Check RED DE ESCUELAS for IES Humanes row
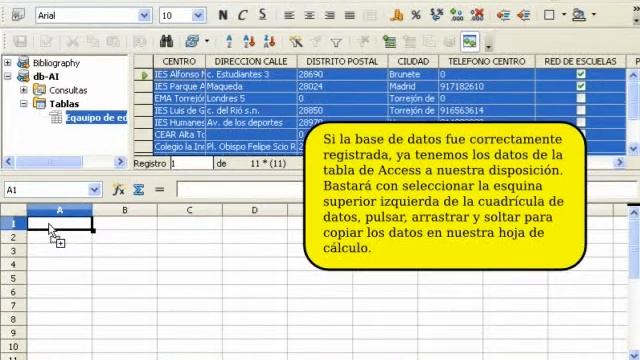The image size is (640, 360). pyautogui.click(x=581, y=122)
